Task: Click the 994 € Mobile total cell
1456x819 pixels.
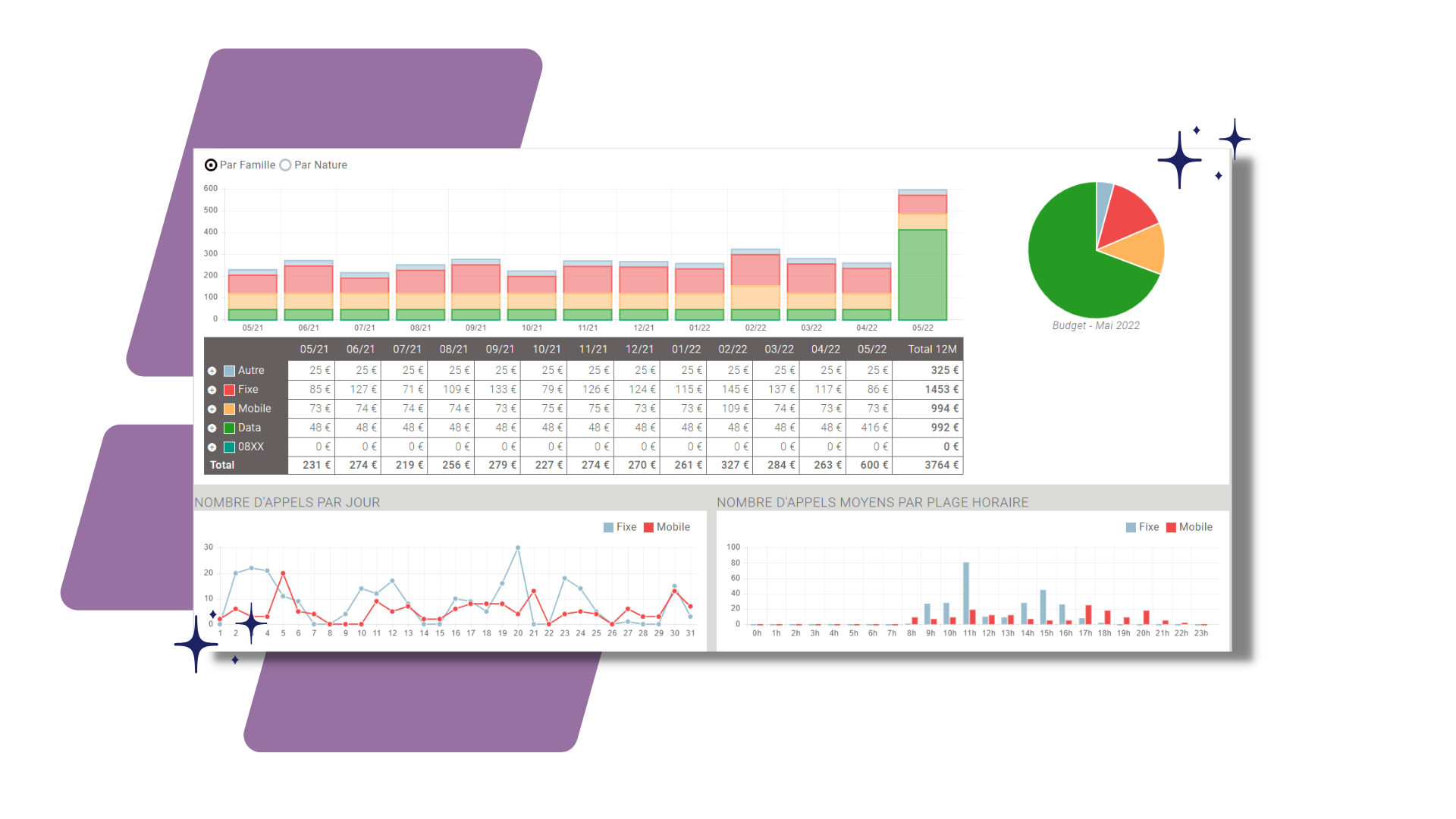Action: tap(928, 409)
